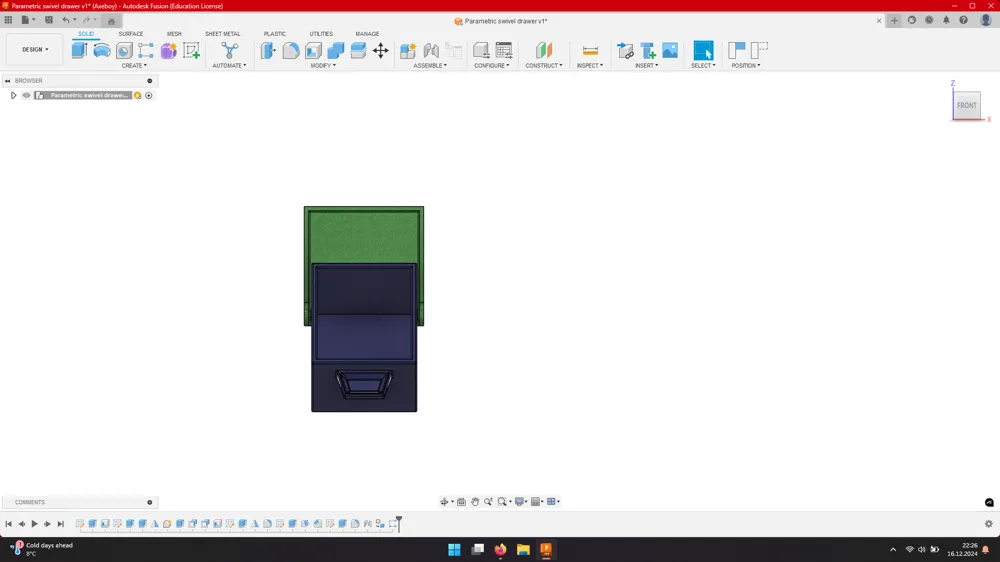
Task: Play the timeline with the play button
Action: pos(34,524)
